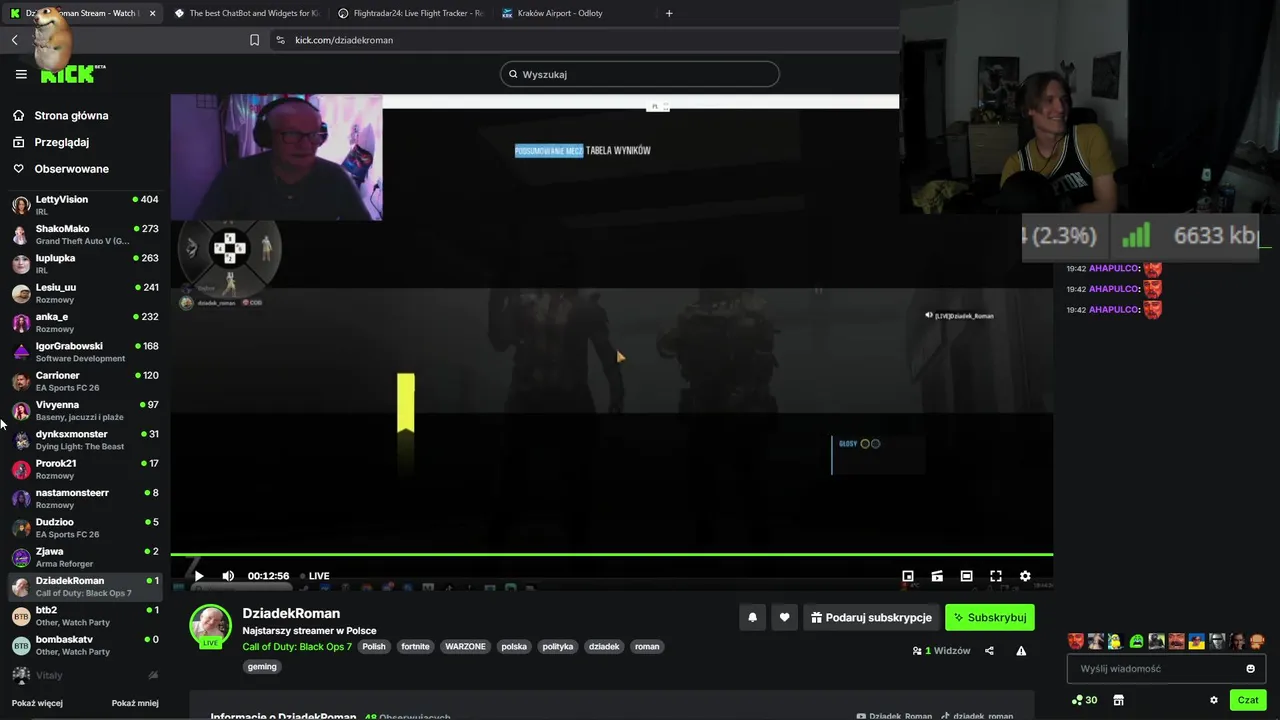Mute the player volume
The image size is (1280, 720).
point(228,576)
